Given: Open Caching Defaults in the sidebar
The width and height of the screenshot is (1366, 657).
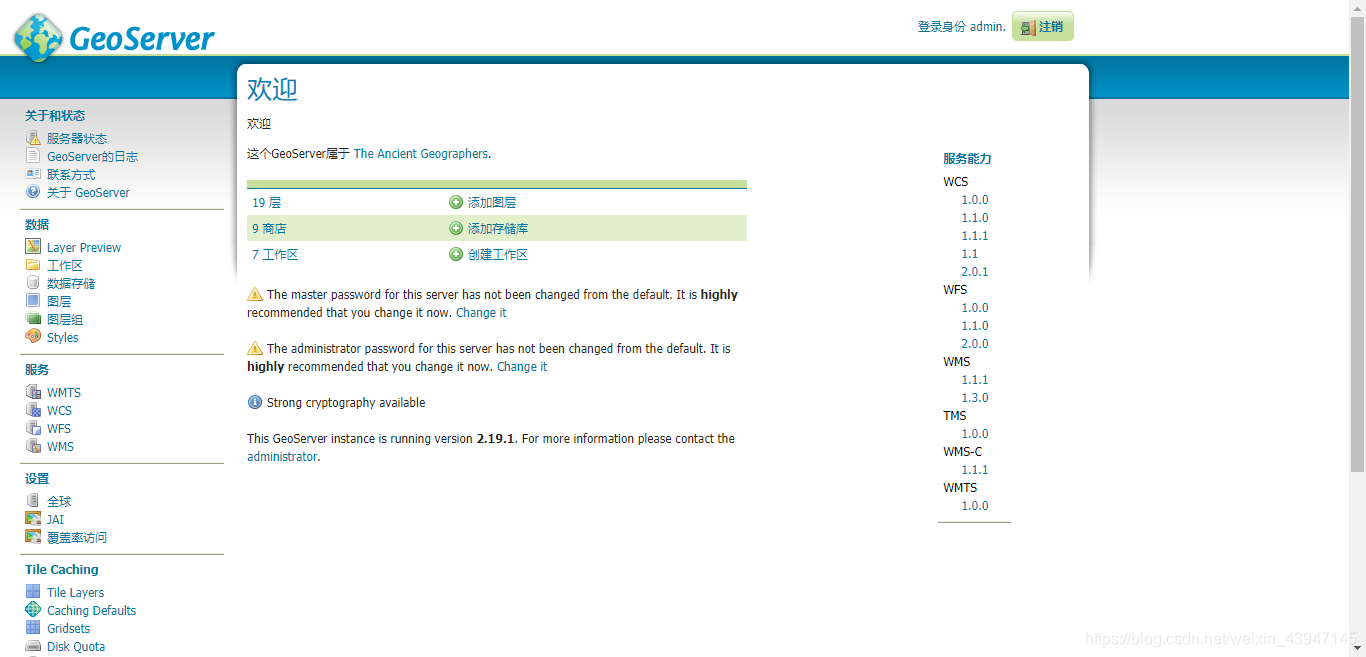Looking at the screenshot, I should 91,610.
